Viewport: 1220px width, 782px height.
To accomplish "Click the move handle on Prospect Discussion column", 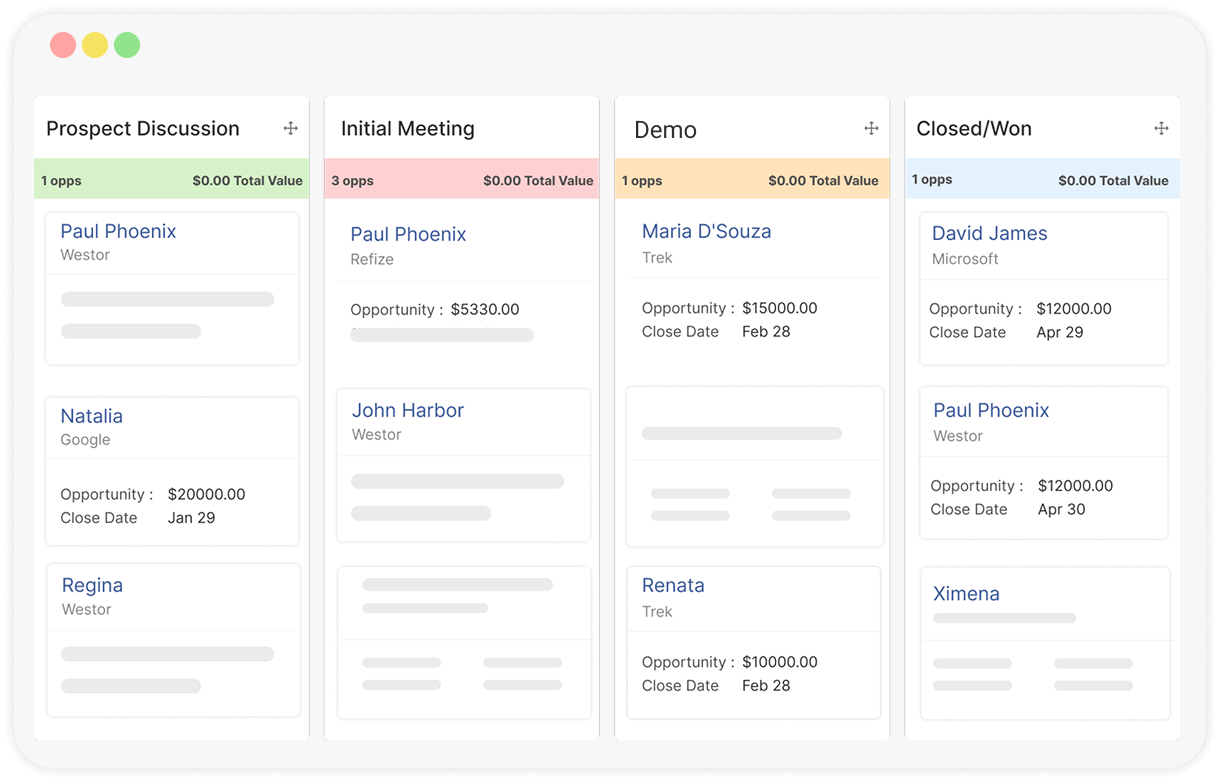I will click(290, 128).
